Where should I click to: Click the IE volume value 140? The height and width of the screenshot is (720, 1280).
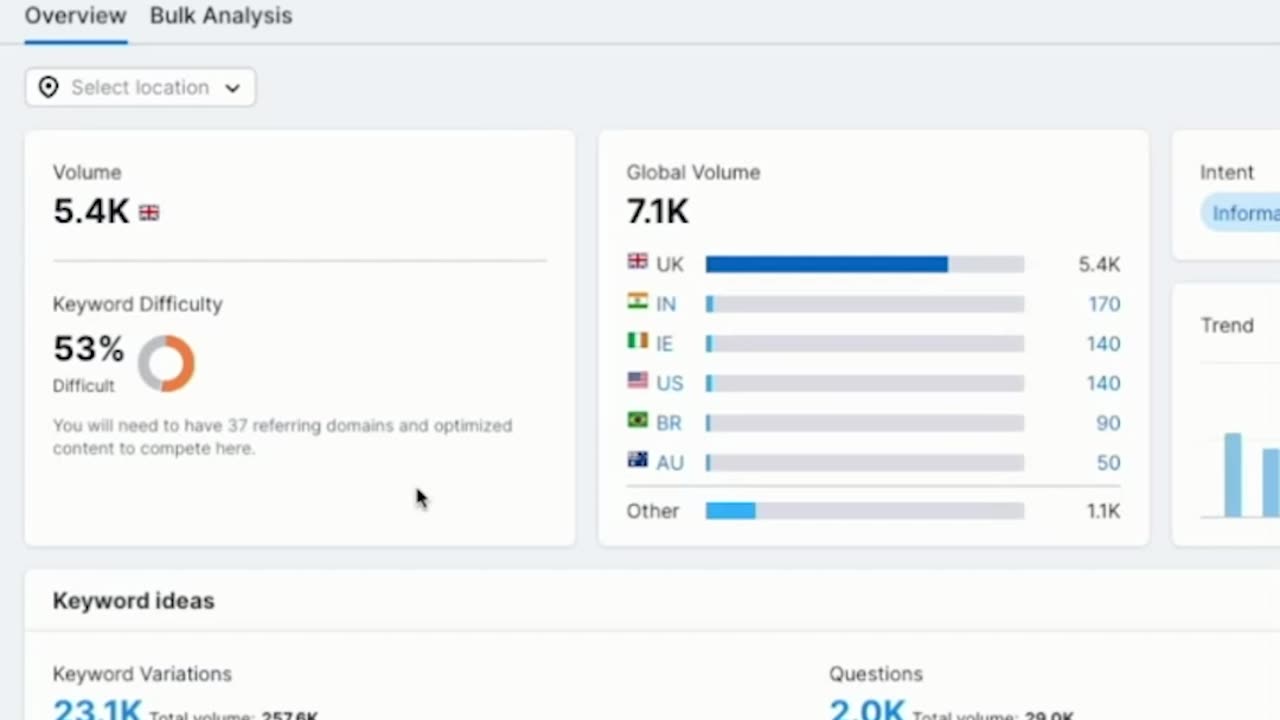coord(1104,344)
